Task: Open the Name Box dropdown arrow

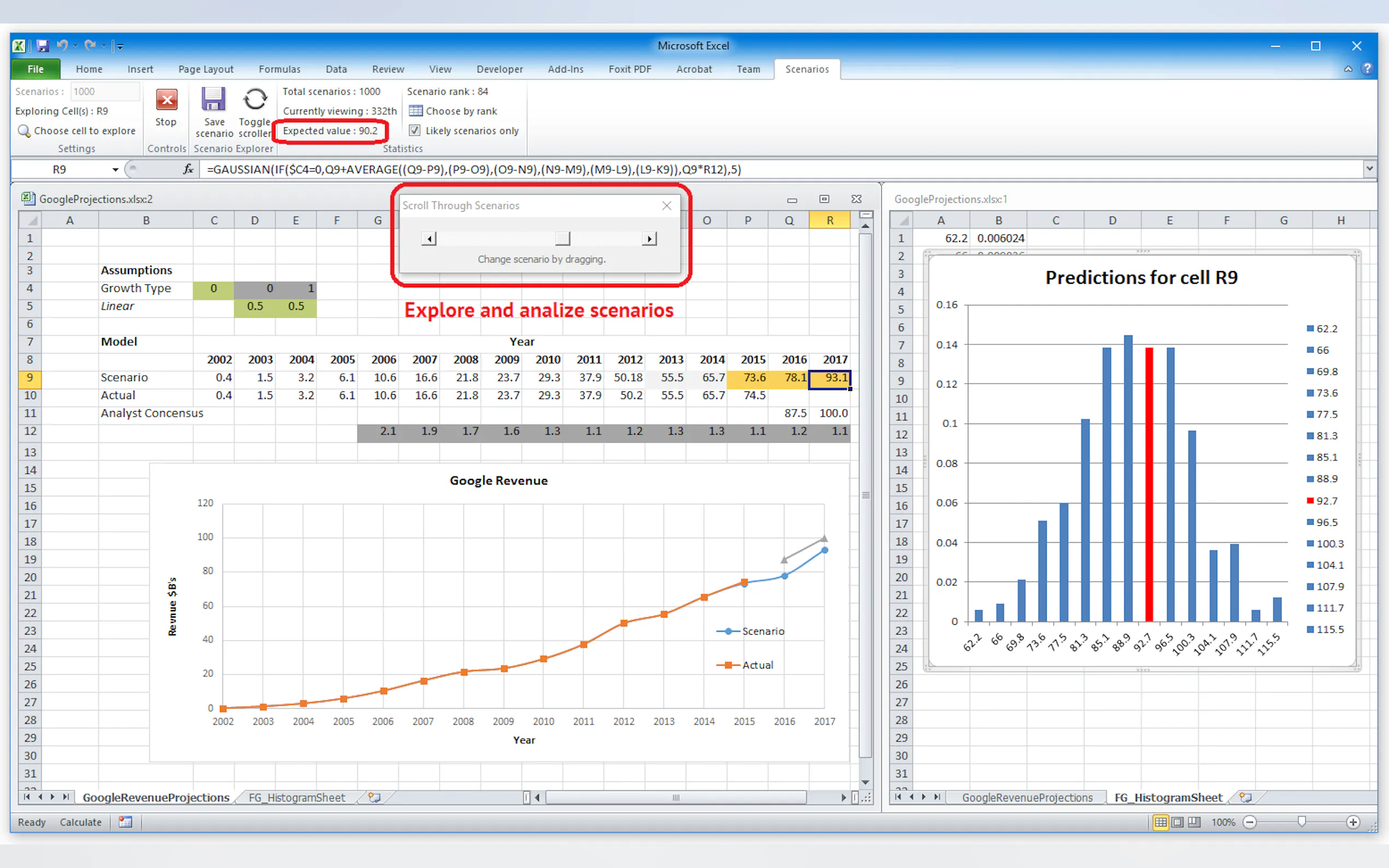Action: point(115,169)
